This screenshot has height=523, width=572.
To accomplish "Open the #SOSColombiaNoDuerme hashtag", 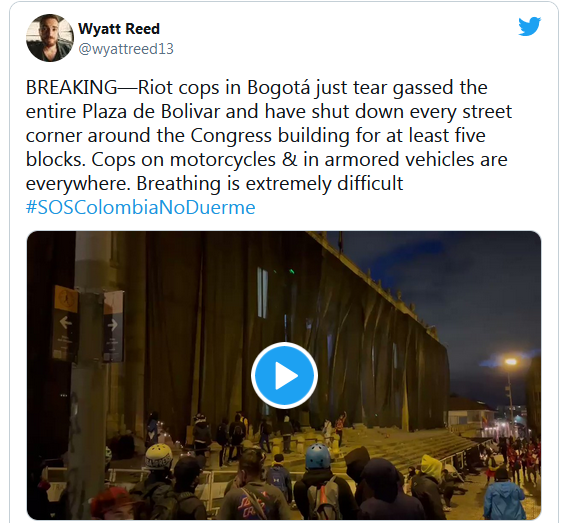I will 140,208.
